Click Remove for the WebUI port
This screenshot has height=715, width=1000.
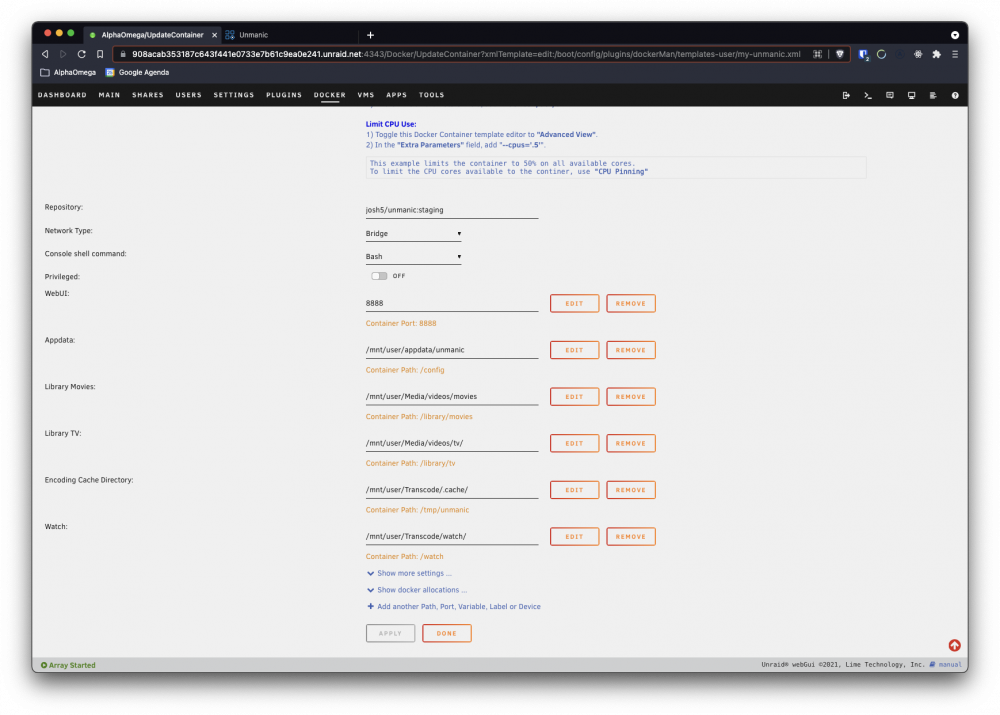(631, 304)
